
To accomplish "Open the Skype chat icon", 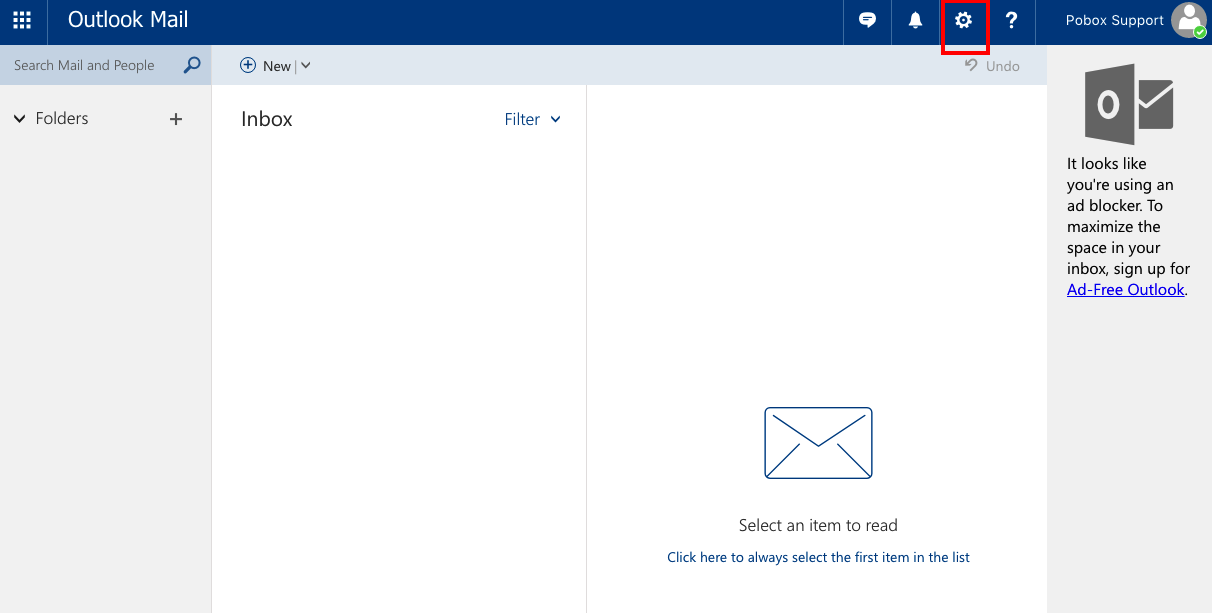I will 867,20.
